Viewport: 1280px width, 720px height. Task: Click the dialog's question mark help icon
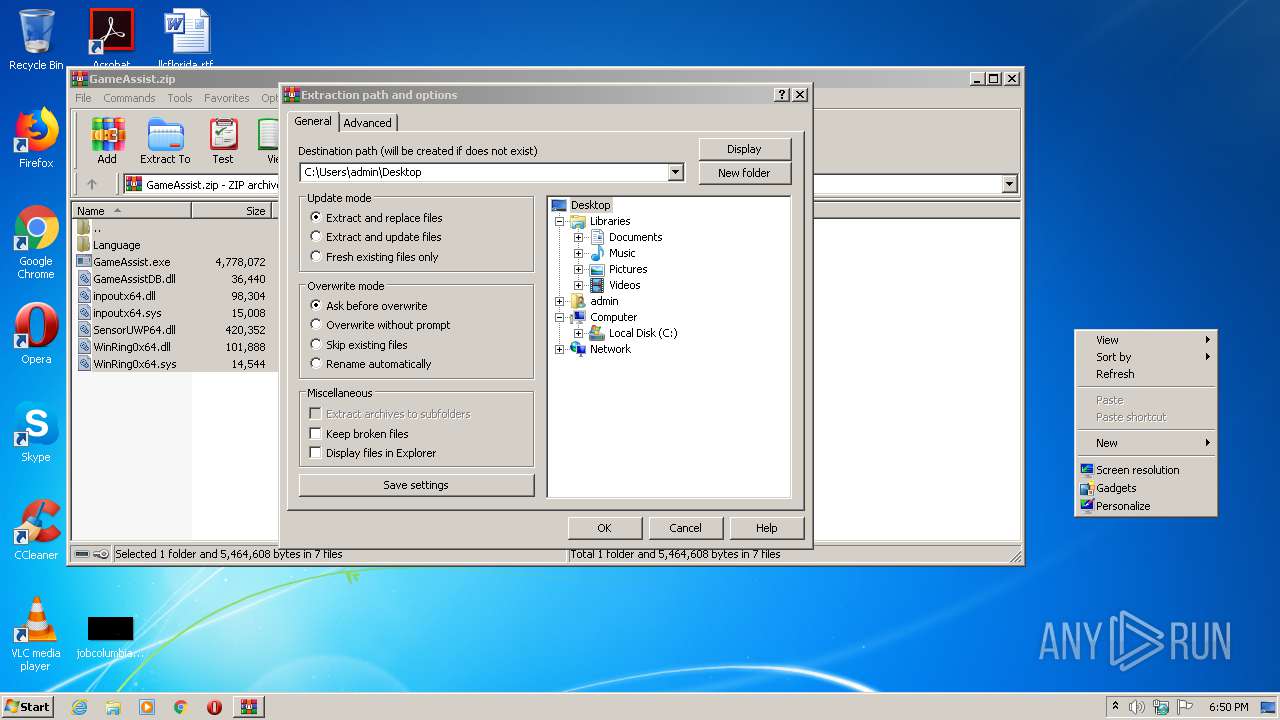coord(782,95)
